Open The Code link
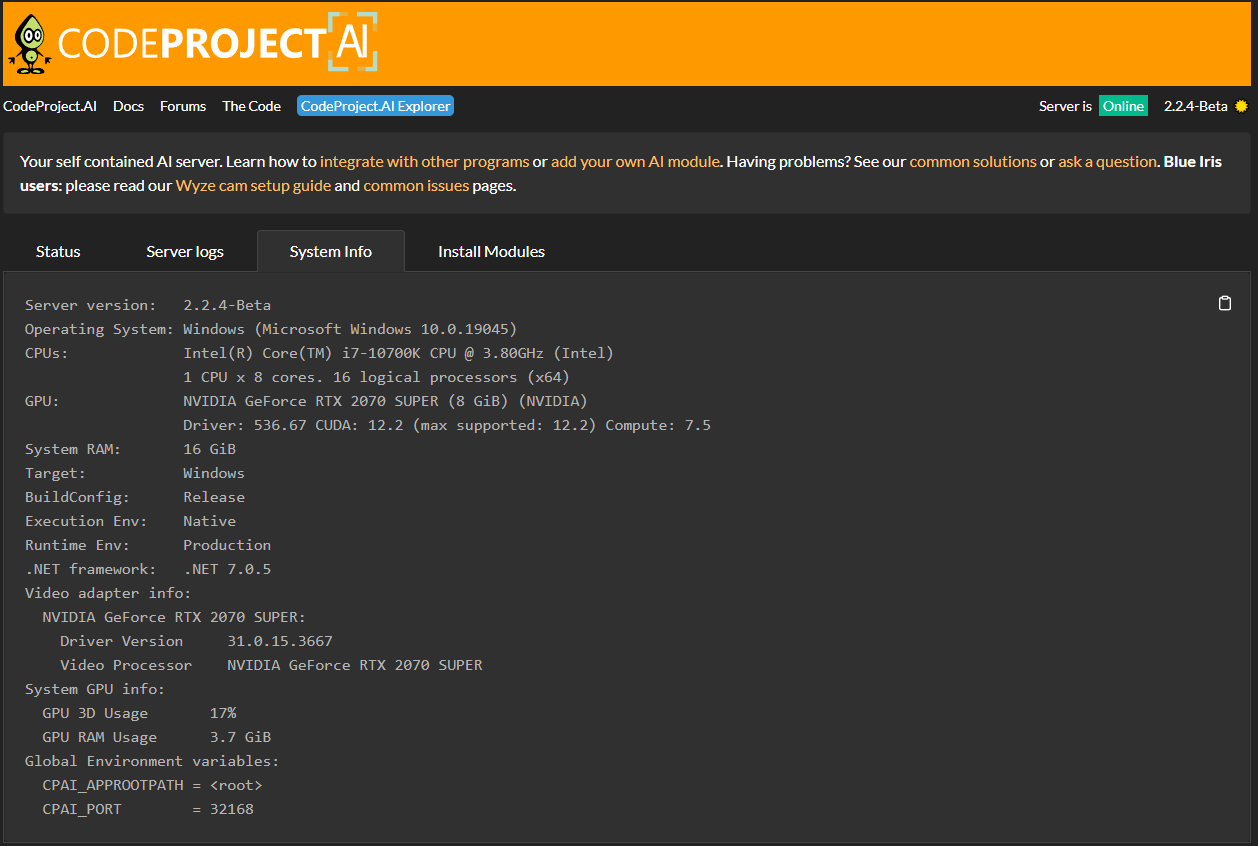 pos(251,106)
